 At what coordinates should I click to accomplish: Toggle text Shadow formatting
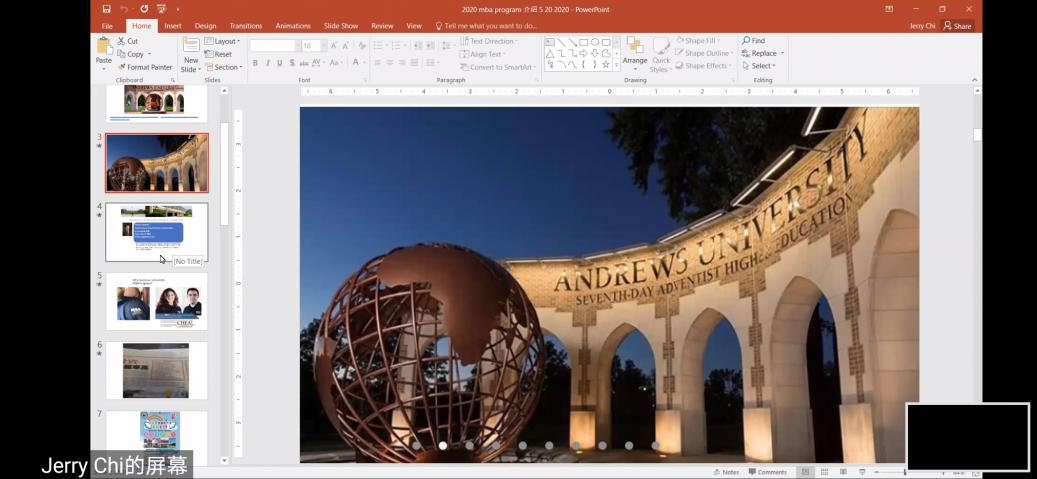292,63
